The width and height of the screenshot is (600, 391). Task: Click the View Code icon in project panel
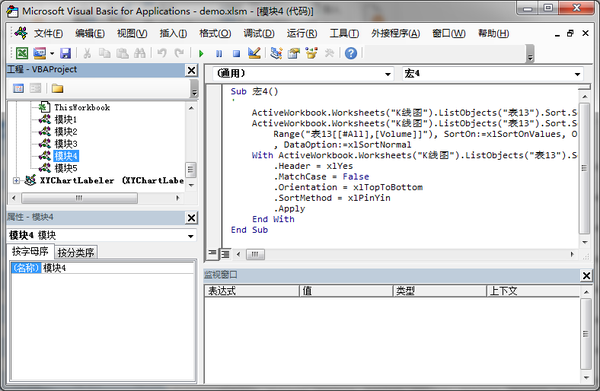click(18, 88)
